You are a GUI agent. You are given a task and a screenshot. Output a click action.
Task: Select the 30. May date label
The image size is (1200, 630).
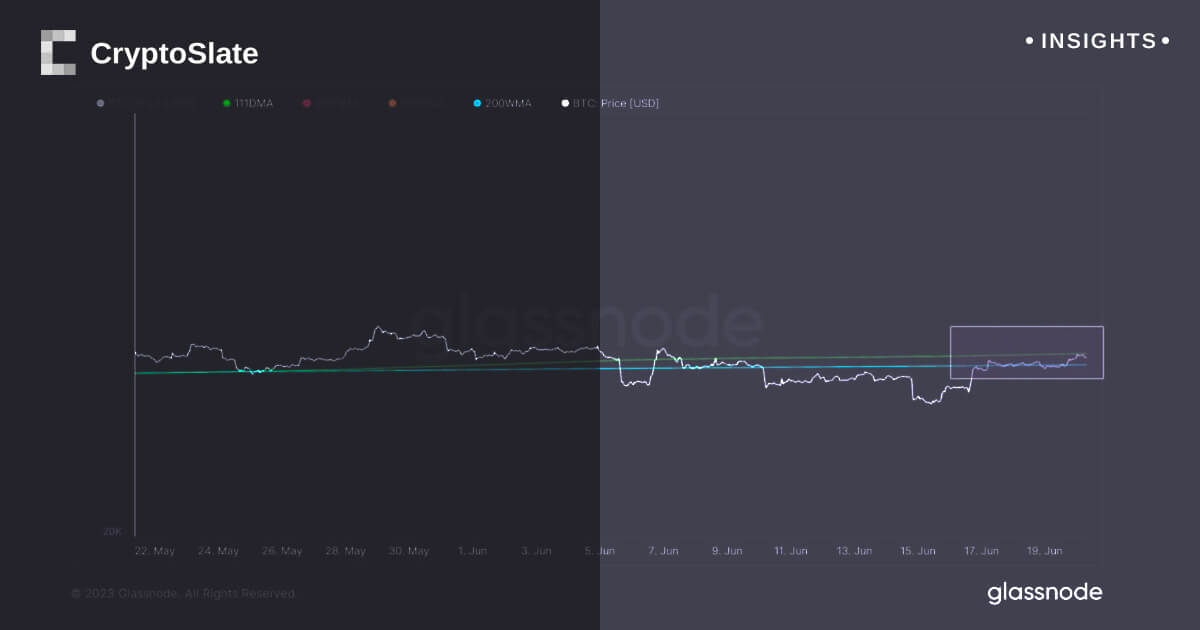(408, 551)
